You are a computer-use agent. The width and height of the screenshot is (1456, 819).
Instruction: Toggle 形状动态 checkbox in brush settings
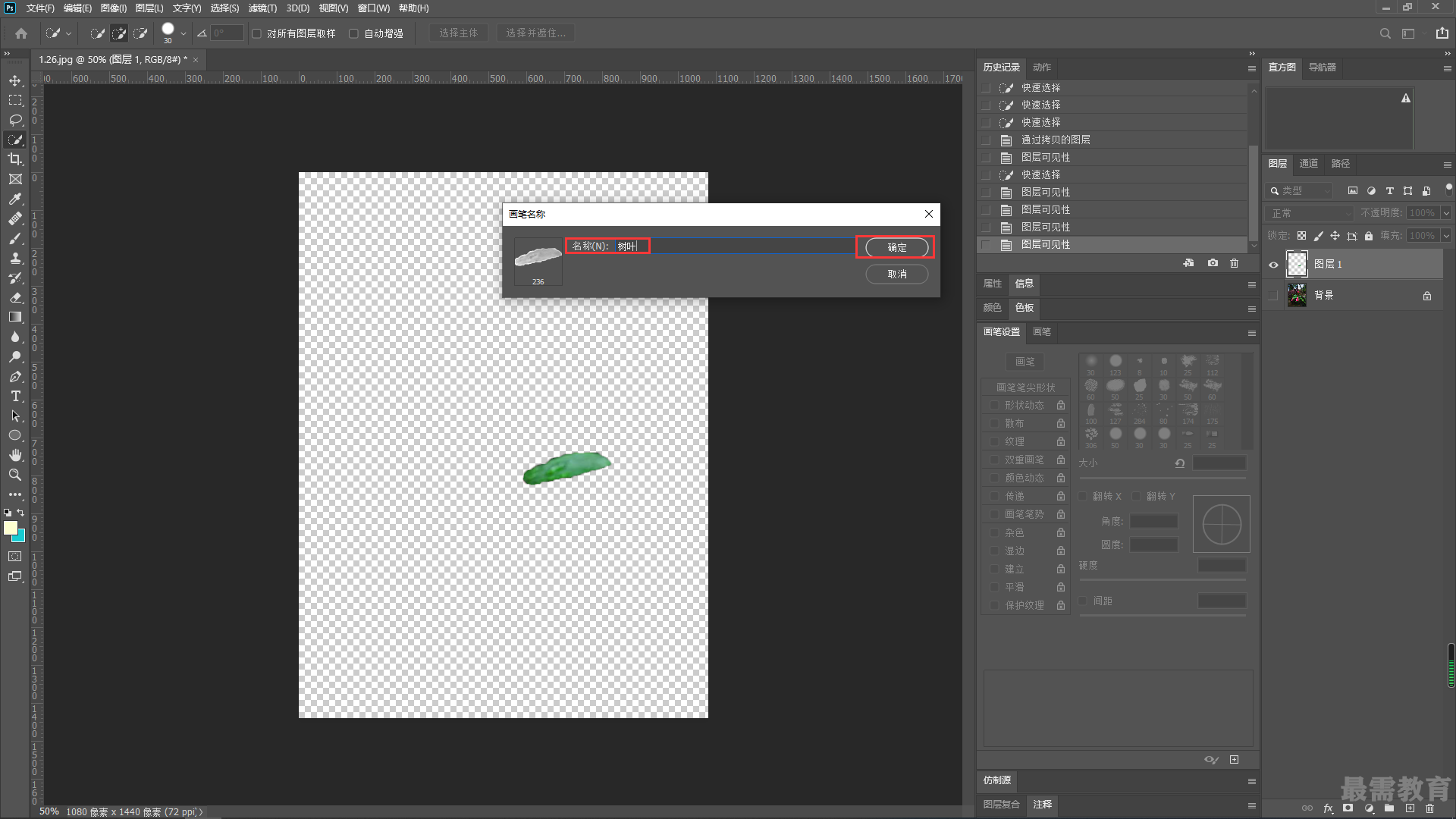click(x=994, y=405)
